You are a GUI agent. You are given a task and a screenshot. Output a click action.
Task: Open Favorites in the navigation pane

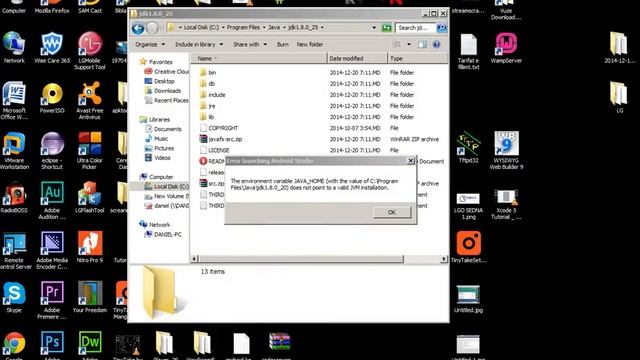(160, 62)
